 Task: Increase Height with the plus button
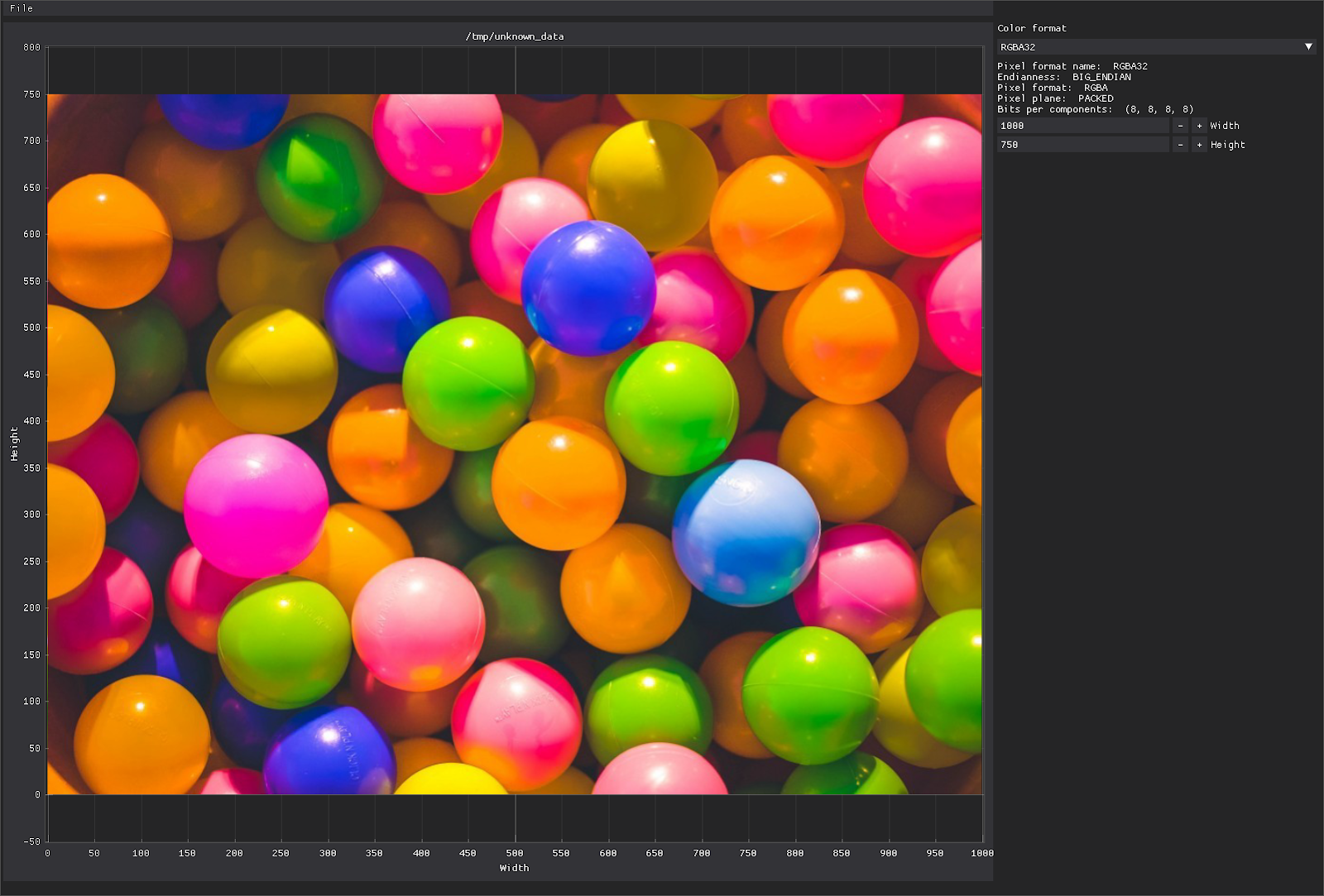tap(1199, 145)
